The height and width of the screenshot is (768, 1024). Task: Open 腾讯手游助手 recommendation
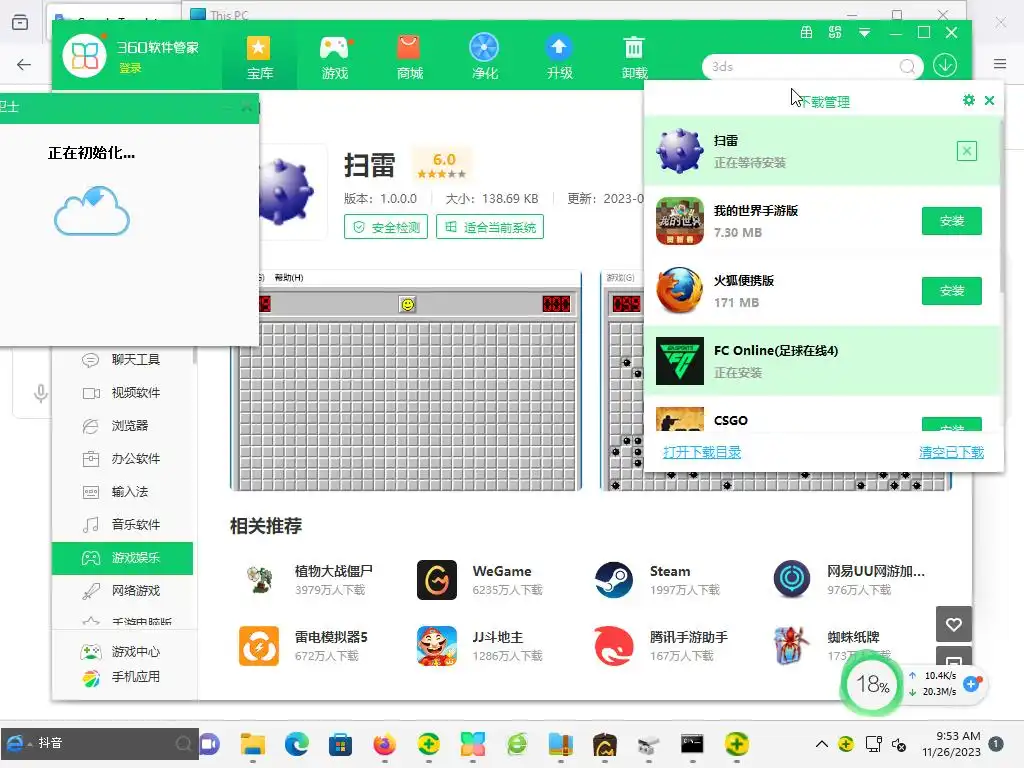point(661,645)
